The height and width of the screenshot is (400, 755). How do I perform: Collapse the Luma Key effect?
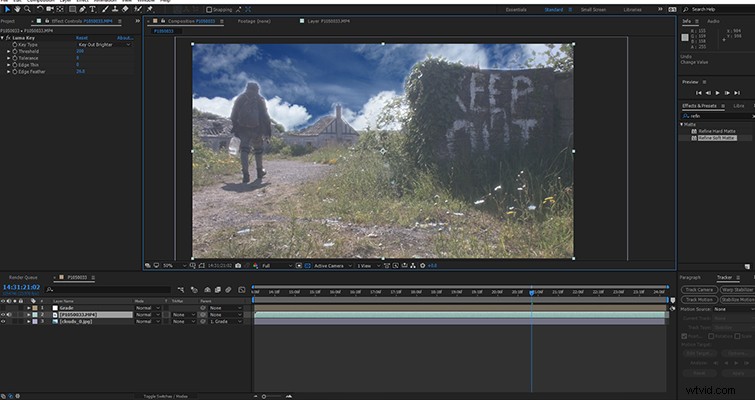[x=2, y=38]
